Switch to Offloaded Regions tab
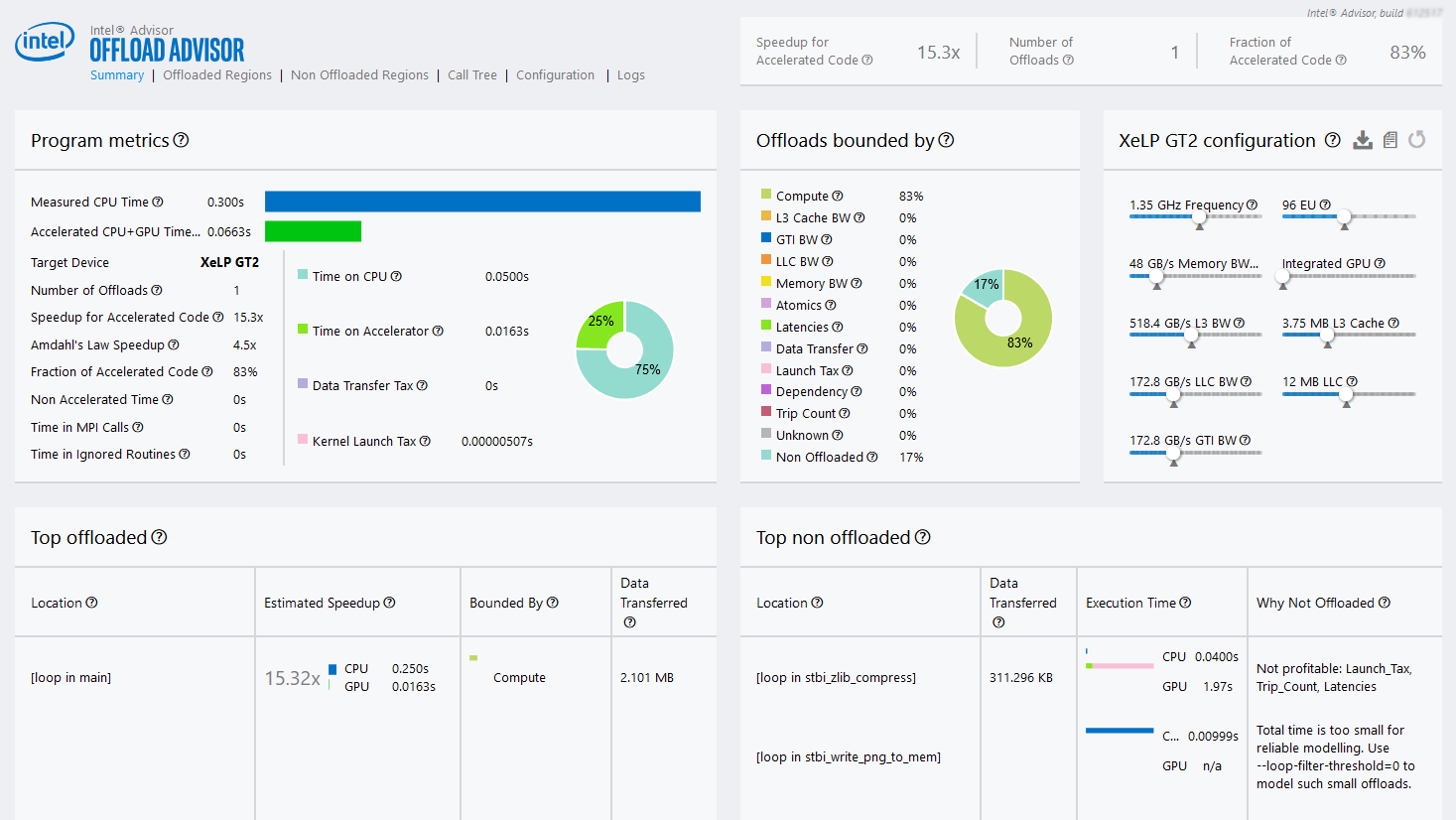The image size is (1456, 820). (x=216, y=75)
